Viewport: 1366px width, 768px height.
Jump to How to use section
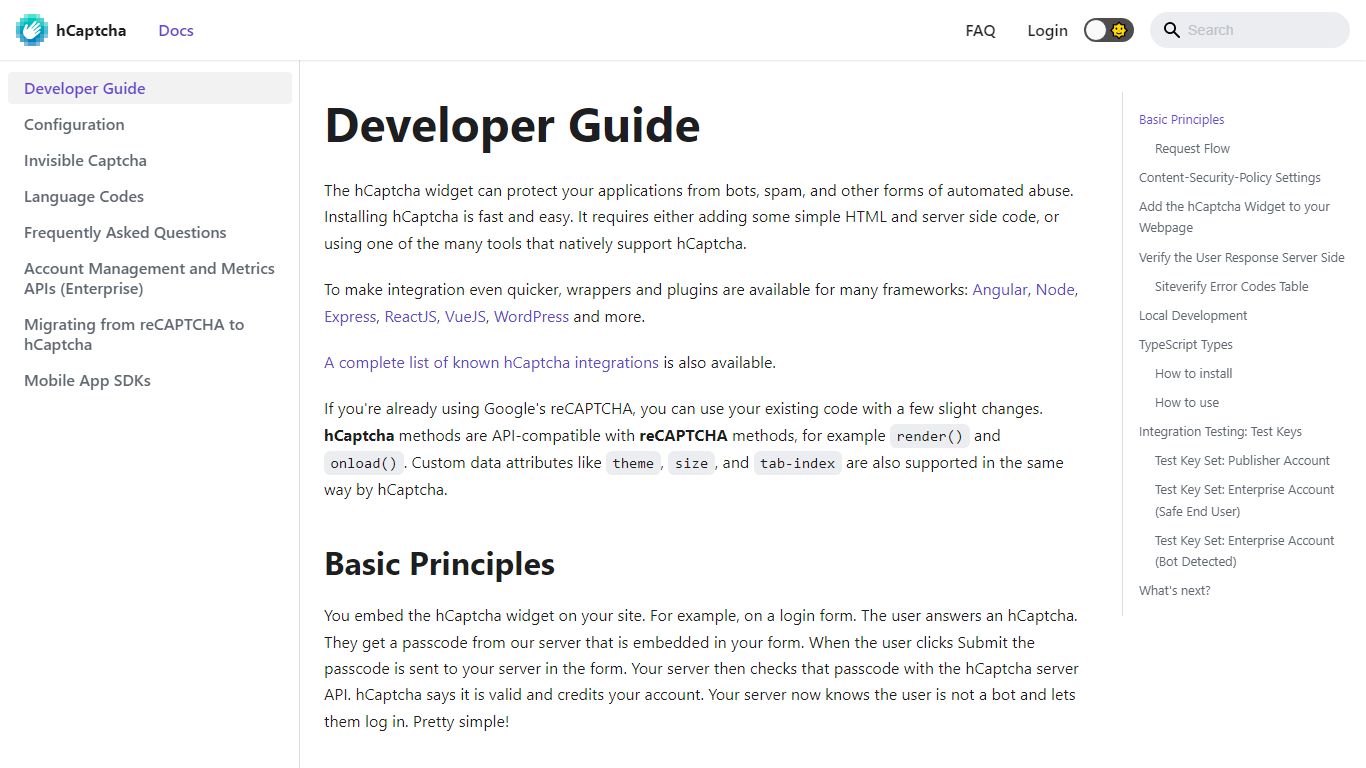pos(1187,402)
